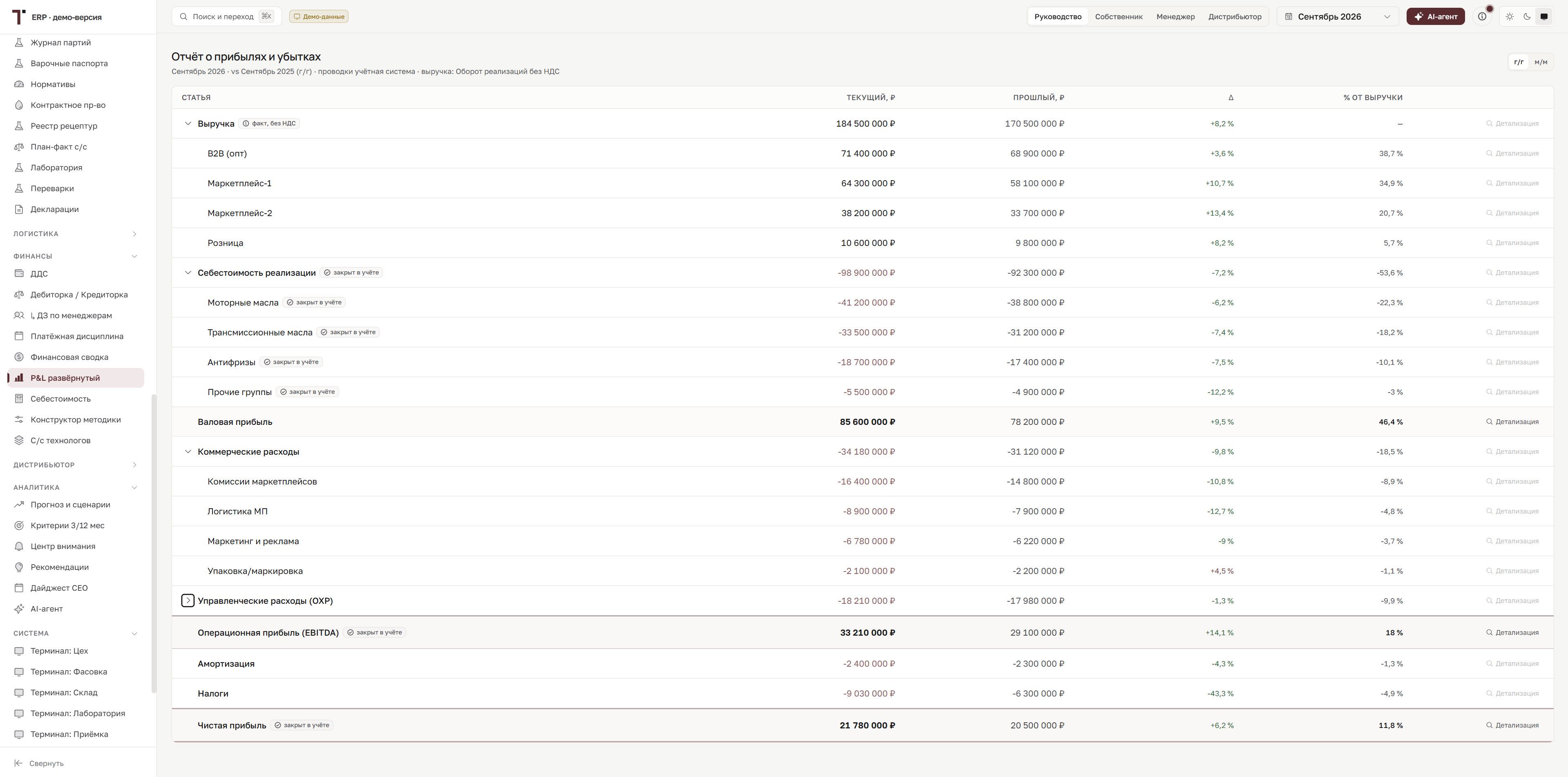The width and height of the screenshot is (1568, 777).
Task: Open С/с технологов layers icon
Action: (19, 440)
